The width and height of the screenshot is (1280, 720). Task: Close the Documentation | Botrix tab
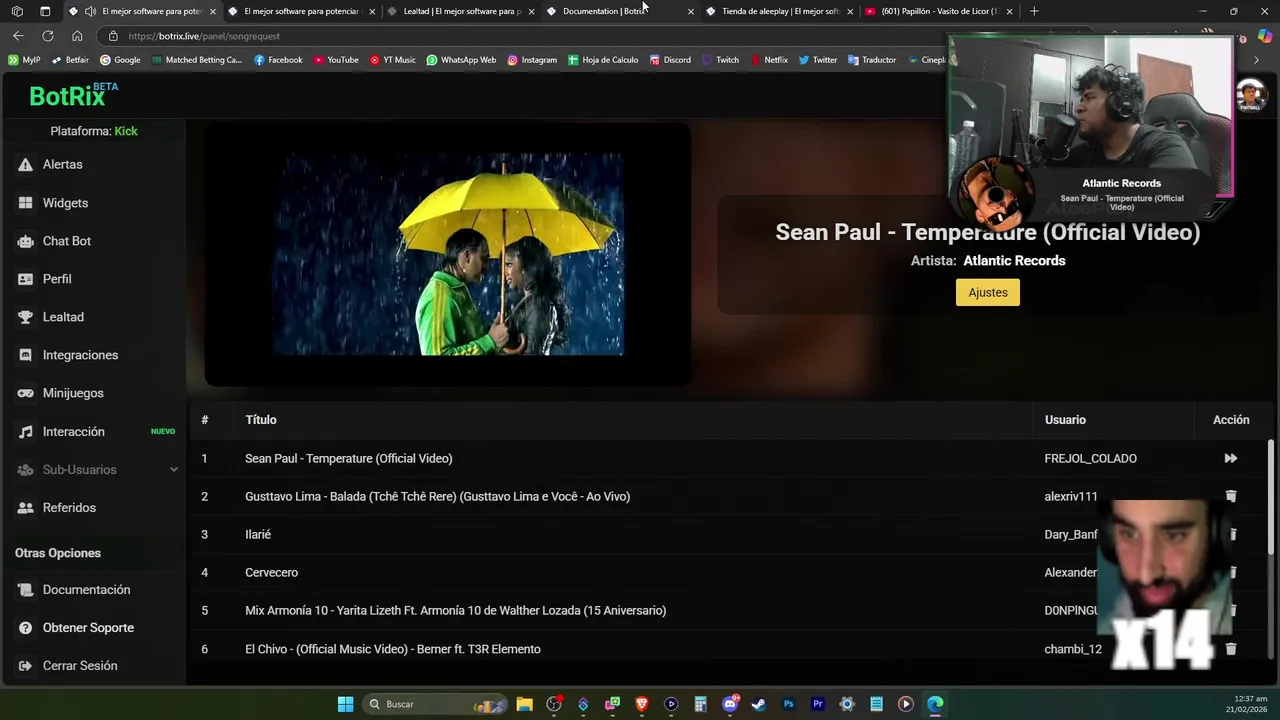[x=690, y=11]
